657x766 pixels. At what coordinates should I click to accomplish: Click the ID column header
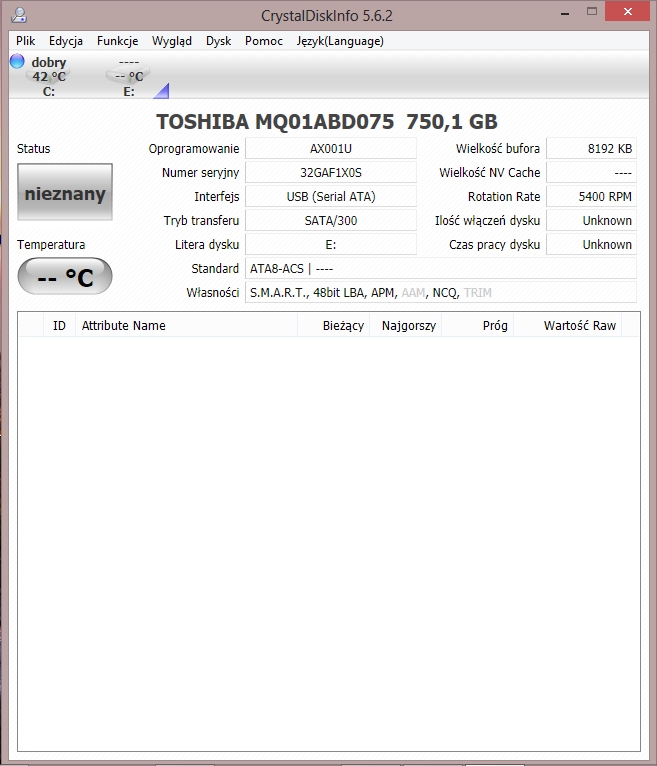click(x=59, y=325)
